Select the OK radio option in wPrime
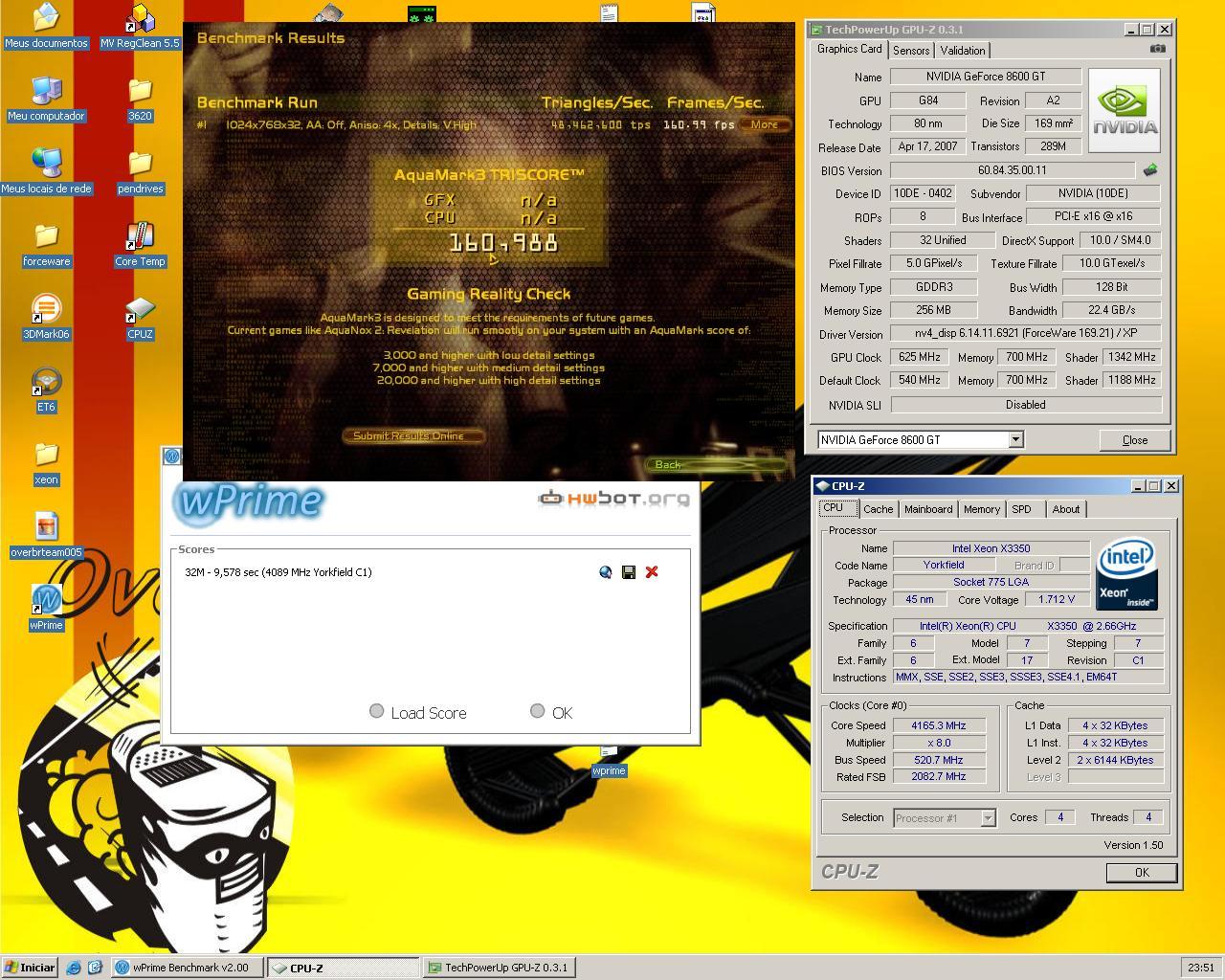 537,711
